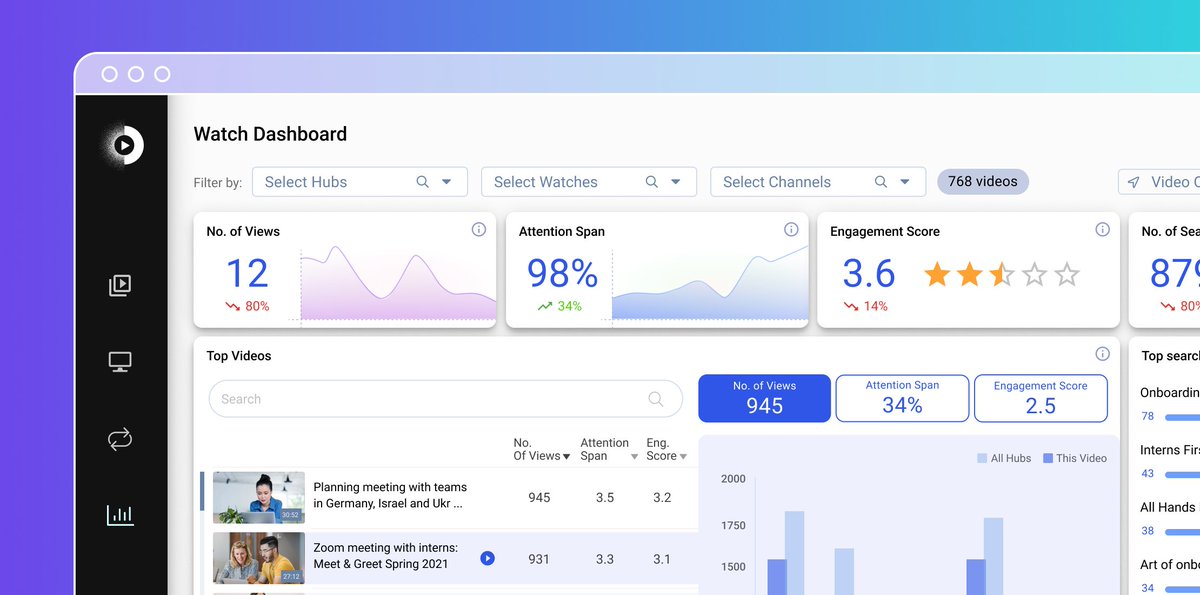The height and width of the screenshot is (595, 1200).
Task: Click the 945 views cell
Action: 539,498
